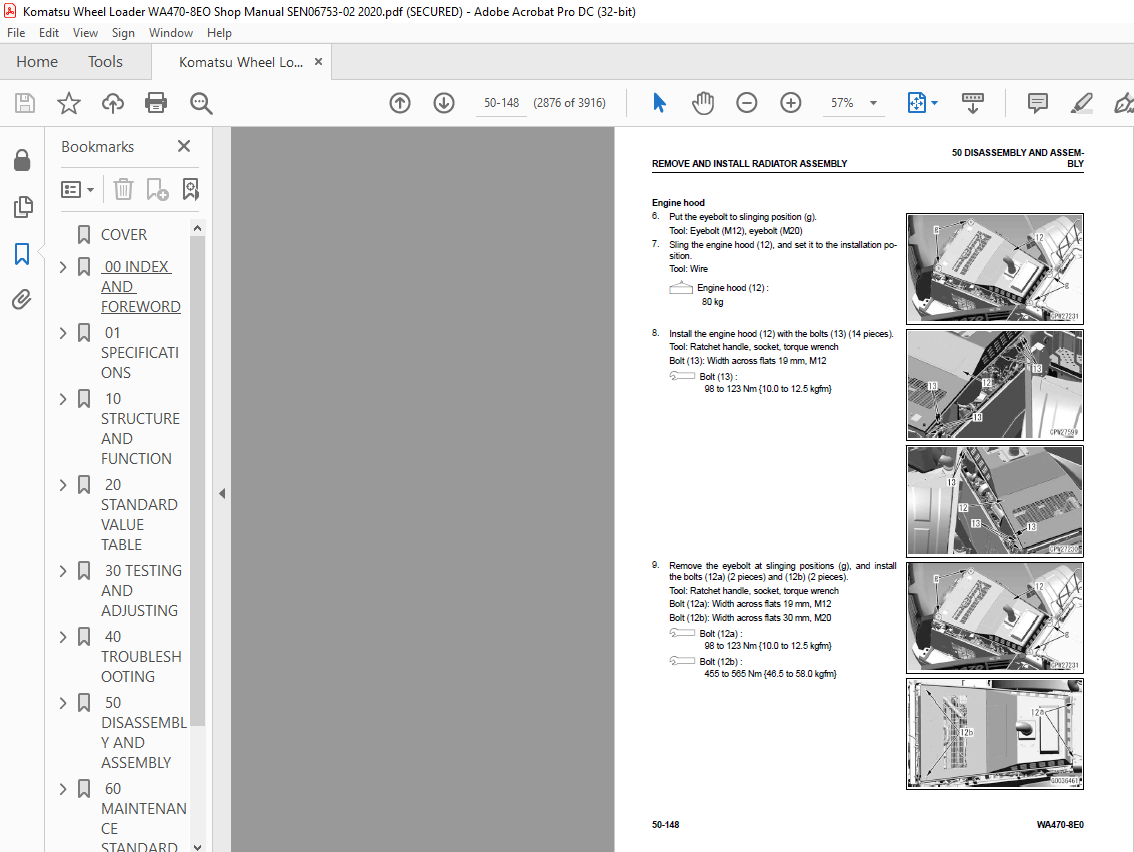Expand the 20 STANDARD VALUE TABLE bookmark
1134x852 pixels.
[x=63, y=485]
